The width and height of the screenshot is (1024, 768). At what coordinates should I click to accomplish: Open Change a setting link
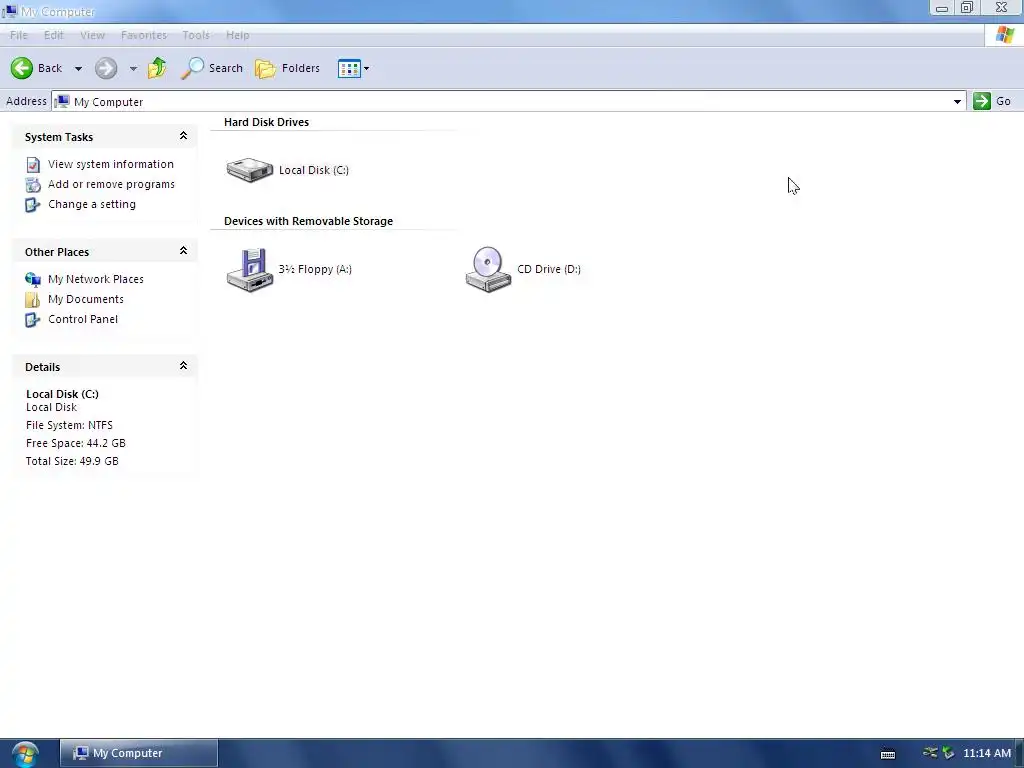(x=92, y=204)
